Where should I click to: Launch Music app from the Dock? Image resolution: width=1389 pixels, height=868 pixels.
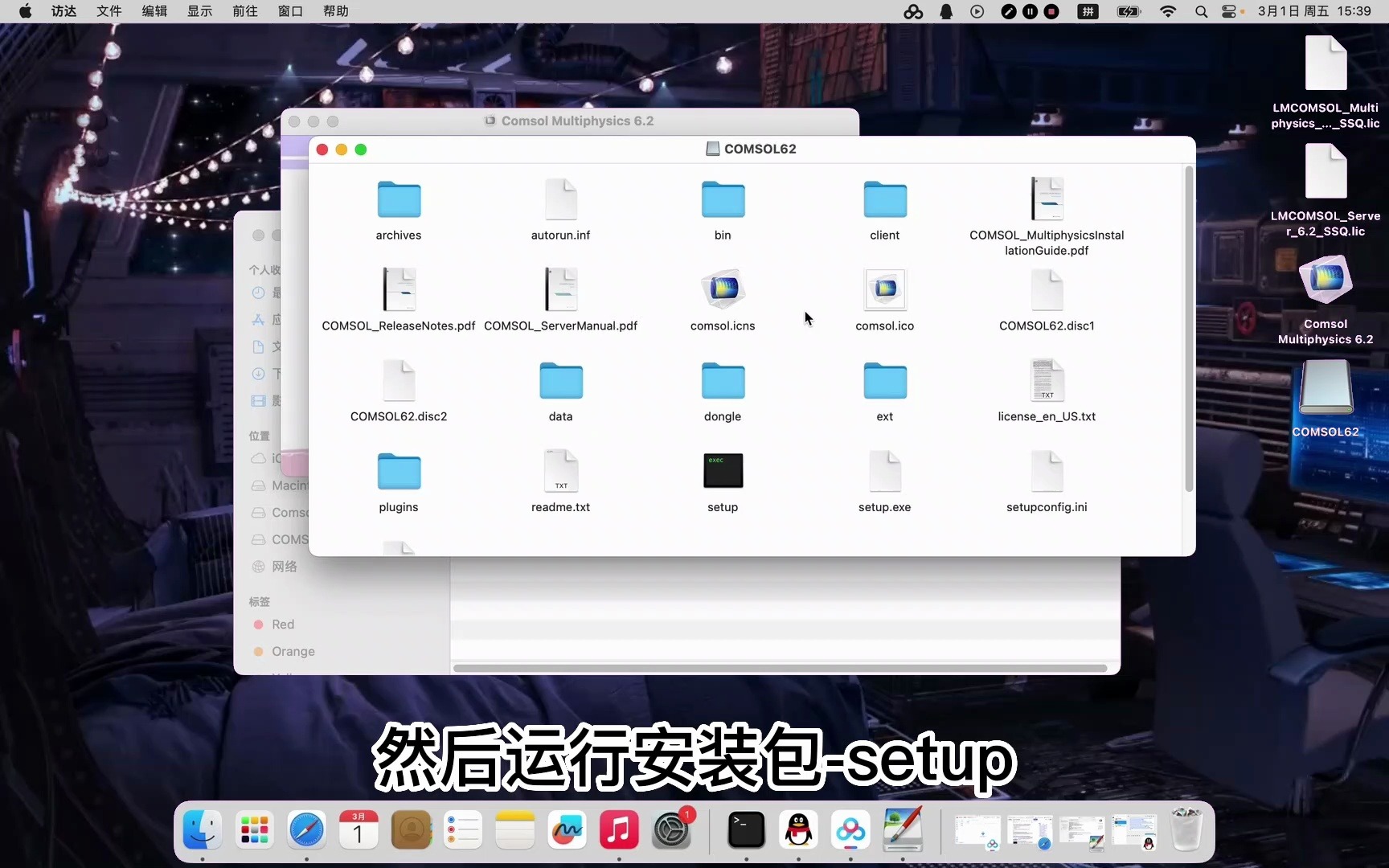pos(619,830)
